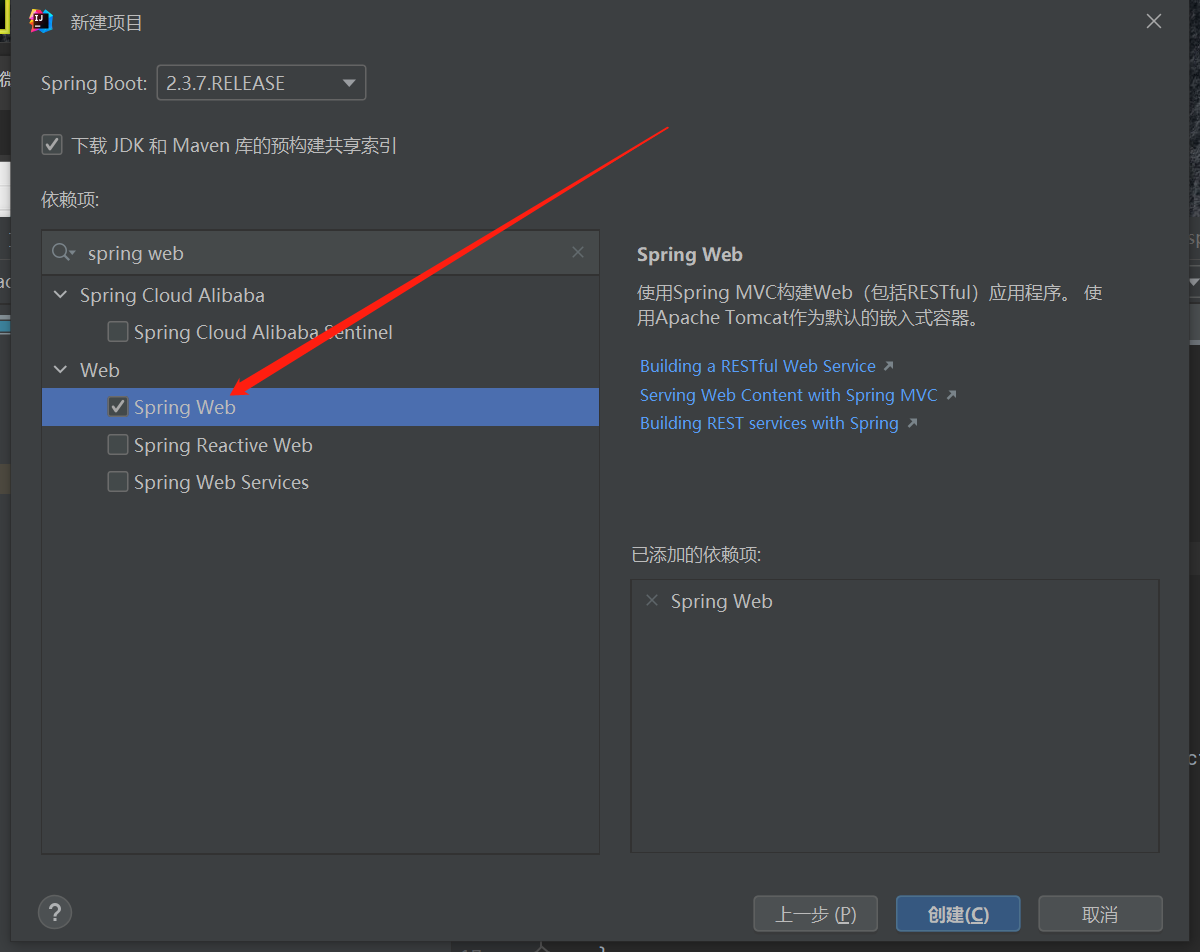The width and height of the screenshot is (1200, 952).
Task: Enable the Spring Web Services checkbox
Action: point(118,482)
